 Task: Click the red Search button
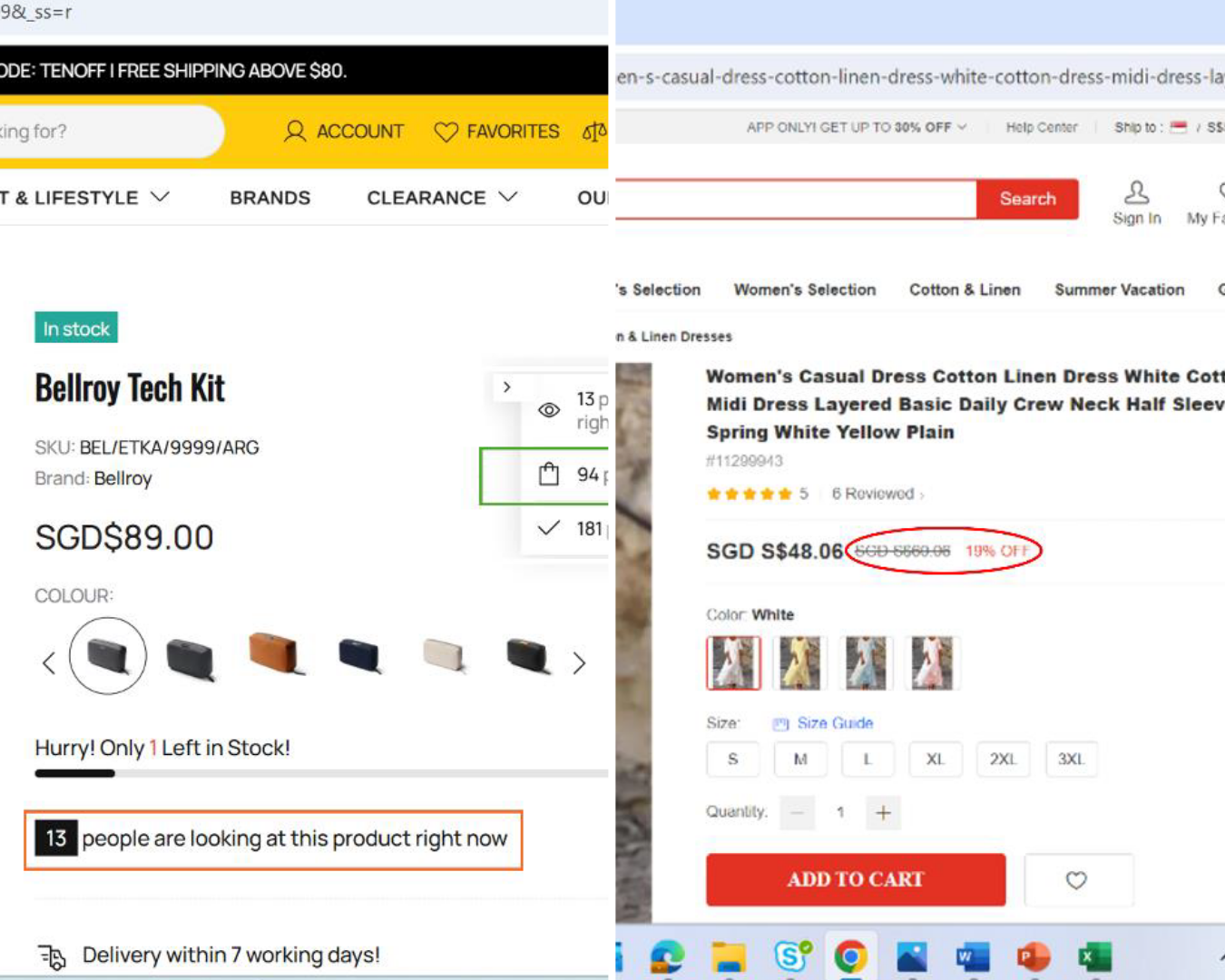coord(1027,199)
